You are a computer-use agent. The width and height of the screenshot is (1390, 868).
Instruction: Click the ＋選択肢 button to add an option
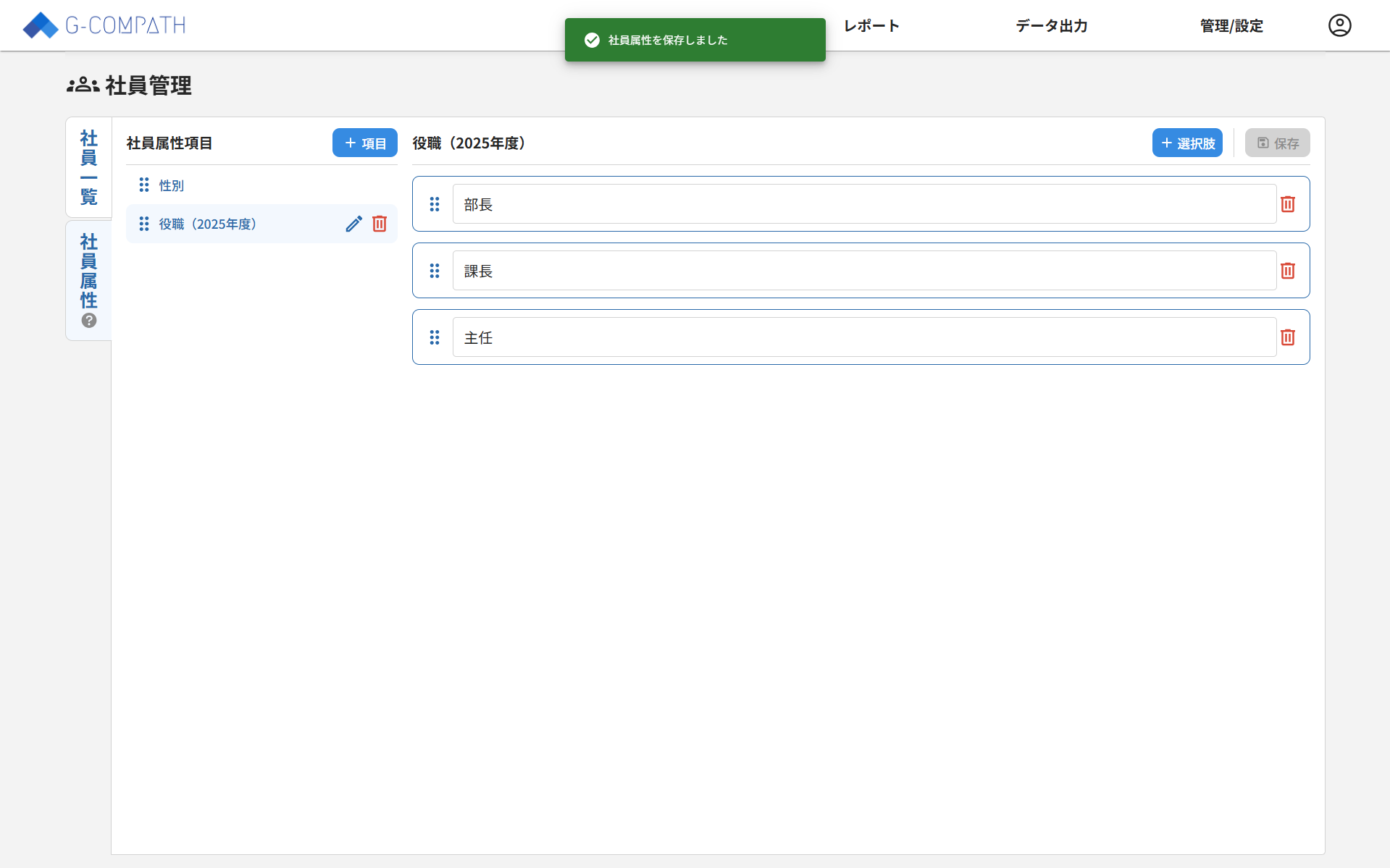coord(1187,143)
